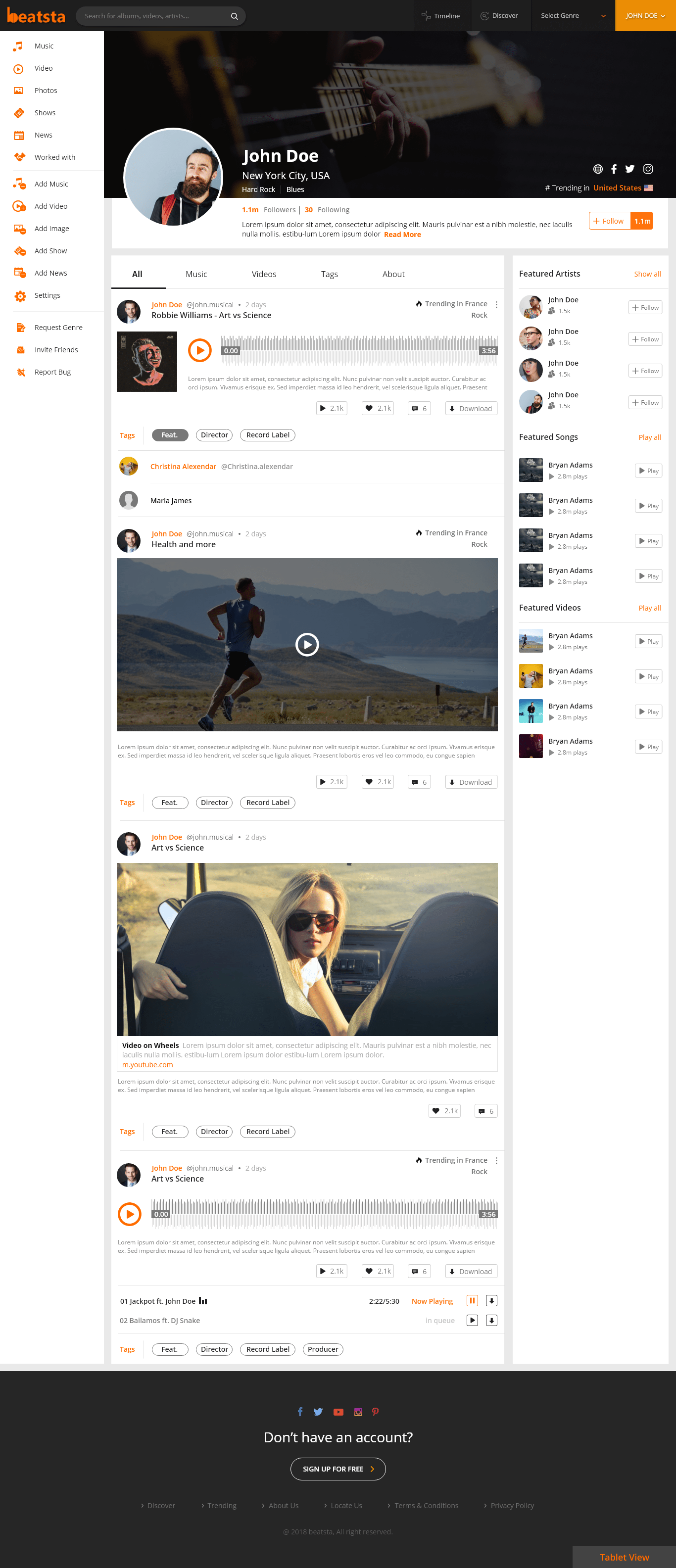Toggle the Feat. tag on Robbie Williams post
This screenshot has width=676, height=1568.
pyautogui.click(x=170, y=435)
